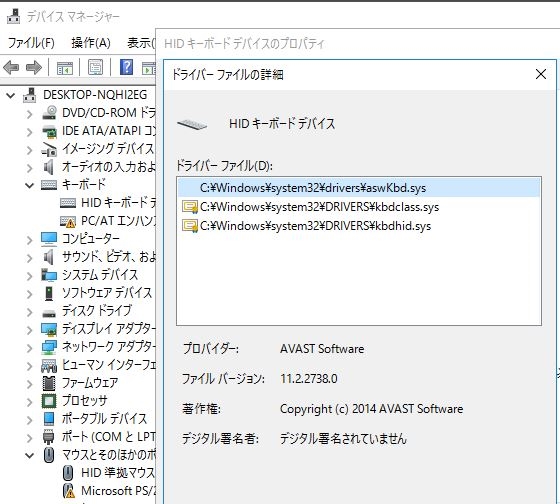The width and height of the screenshot is (560, 504).
Task: Open the 表示 menu
Action: [141, 43]
